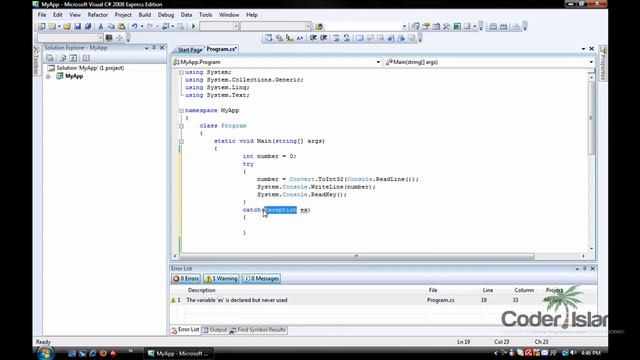Toggle the Error List auto-hide pushpin
This screenshot has width=640, height=360.
(x=584, y=269)
